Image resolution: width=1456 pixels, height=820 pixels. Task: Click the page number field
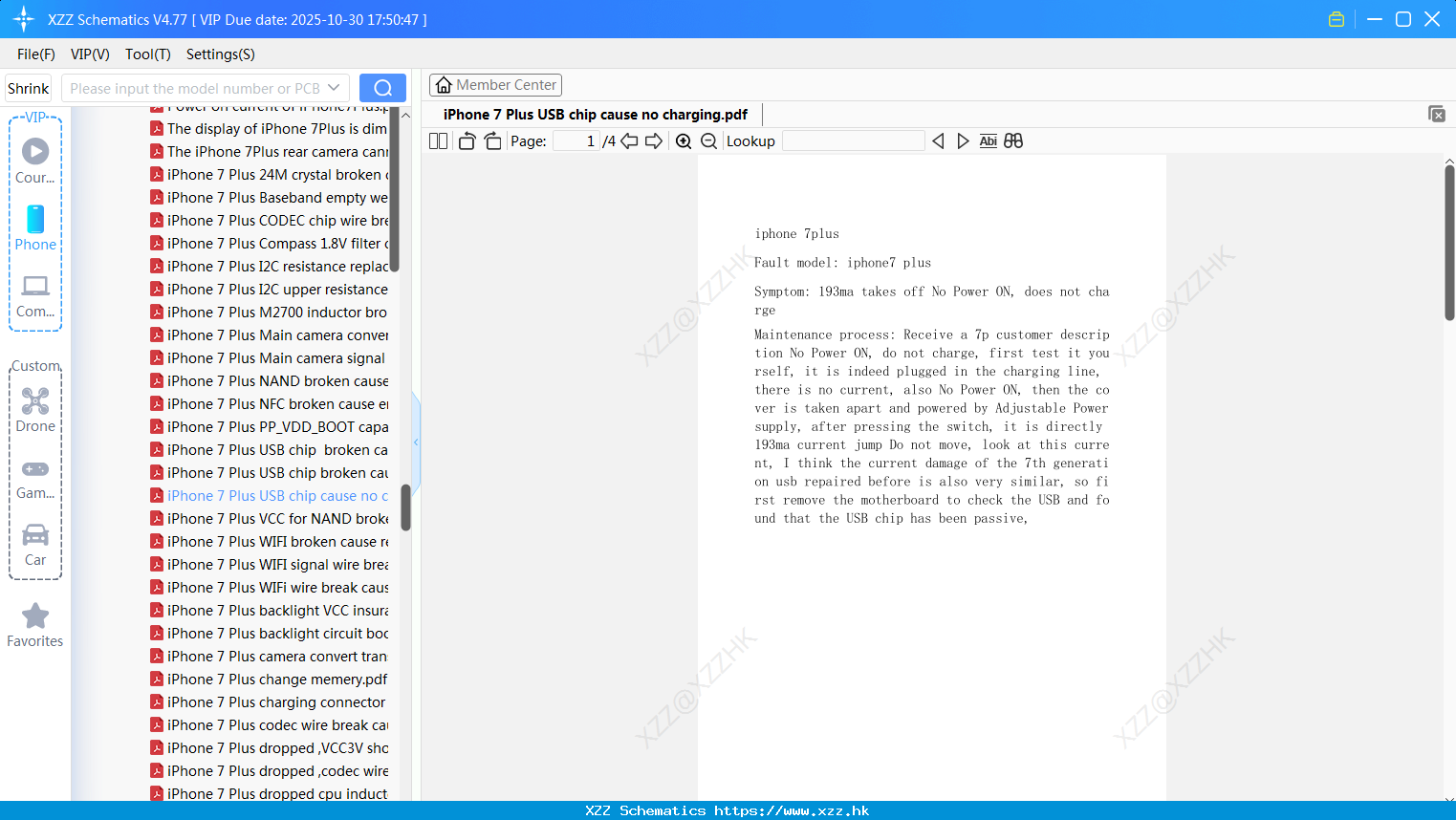[x=576, y=141]
